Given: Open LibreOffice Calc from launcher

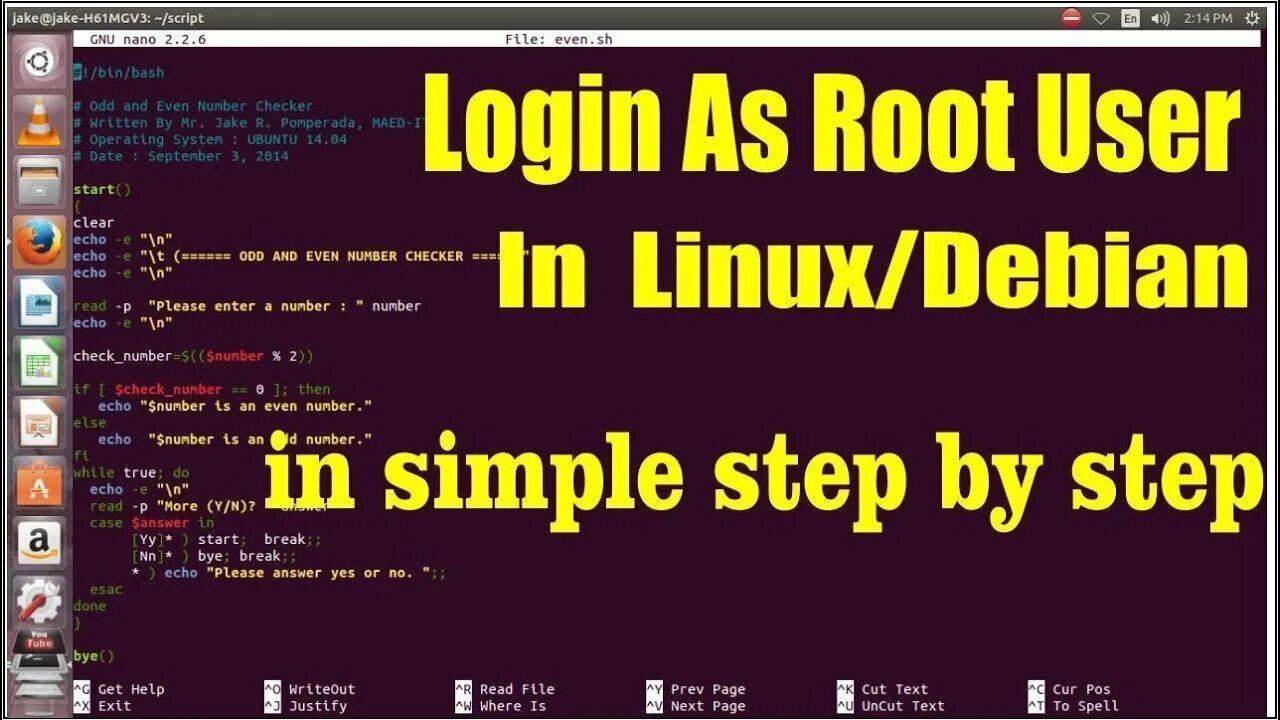Looking at the screenshot, I should click(39, 362).
